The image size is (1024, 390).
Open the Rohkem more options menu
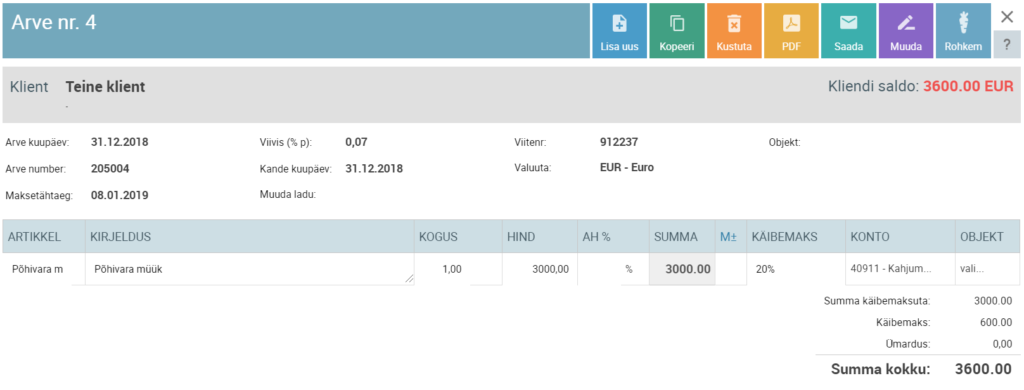click(963, 31)
